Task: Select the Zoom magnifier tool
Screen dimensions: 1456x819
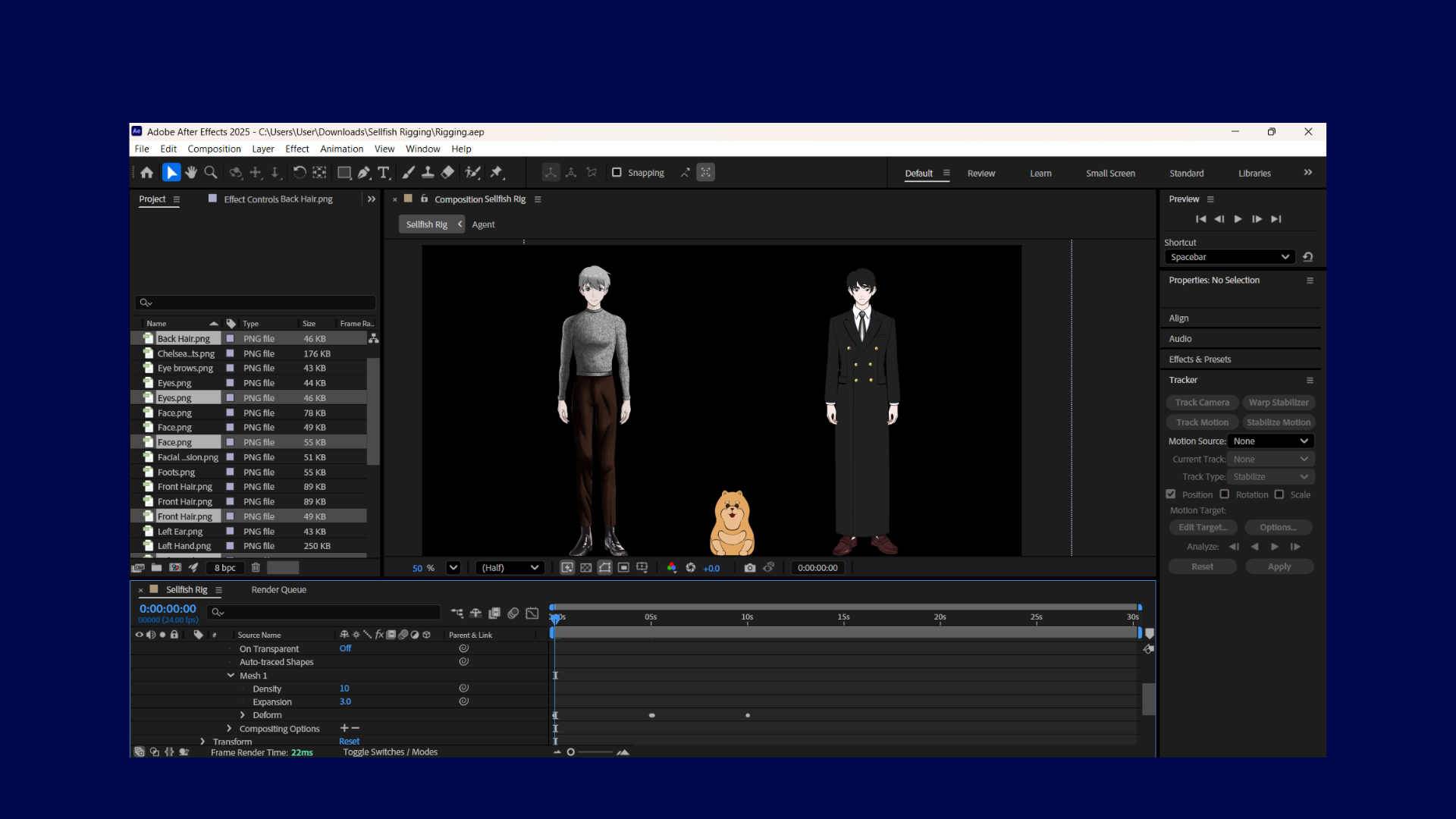Action: [x=211, y=173]
